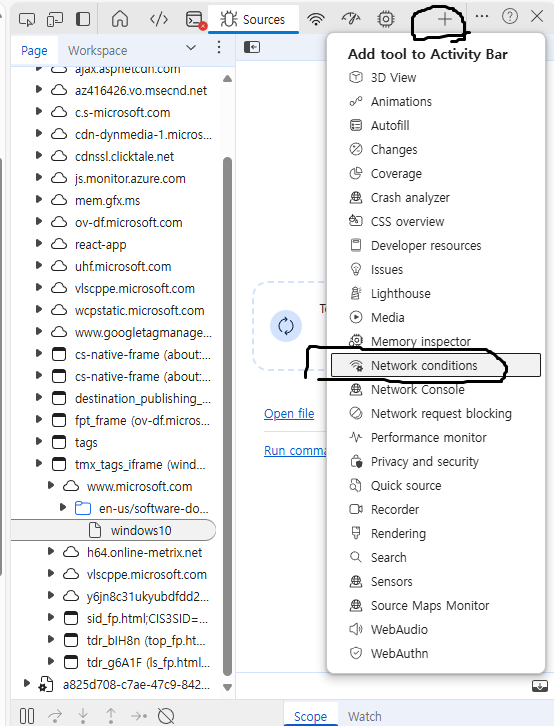Click the Inspect element tool icon
Viewport: 554px width, 726px height.
click(x=27, y=19)
